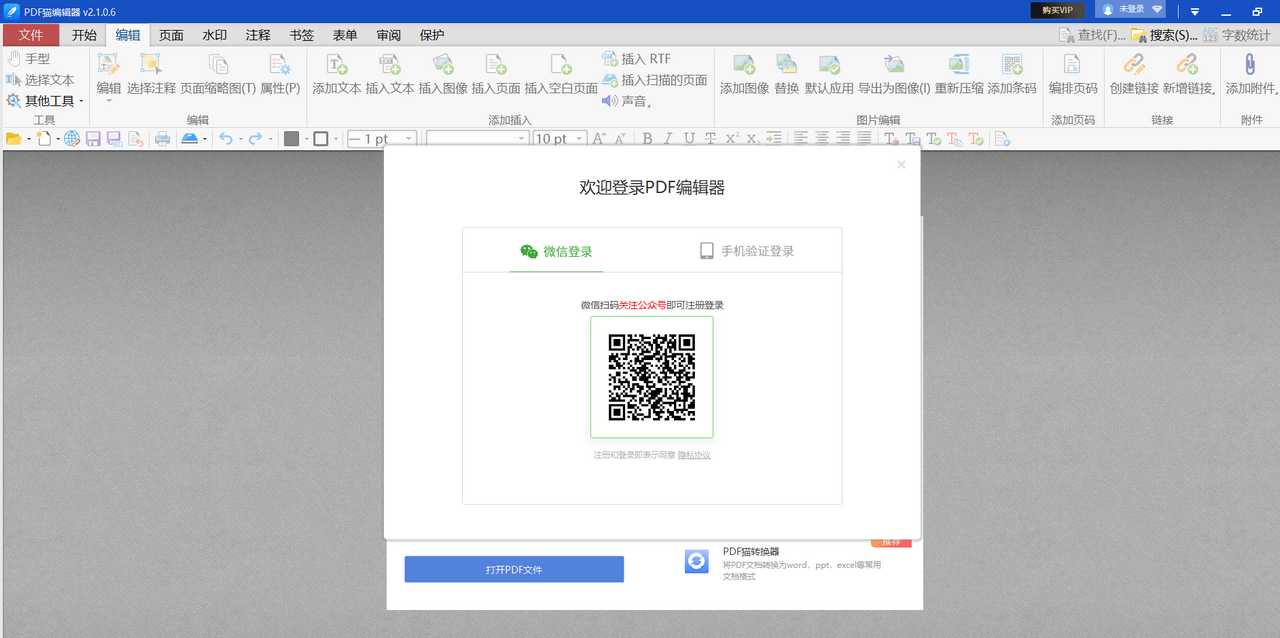The width and height of the screenshot is (1280, 638).
Task: Open the 隐私协议 privacy link
Action: coord(692,453)
